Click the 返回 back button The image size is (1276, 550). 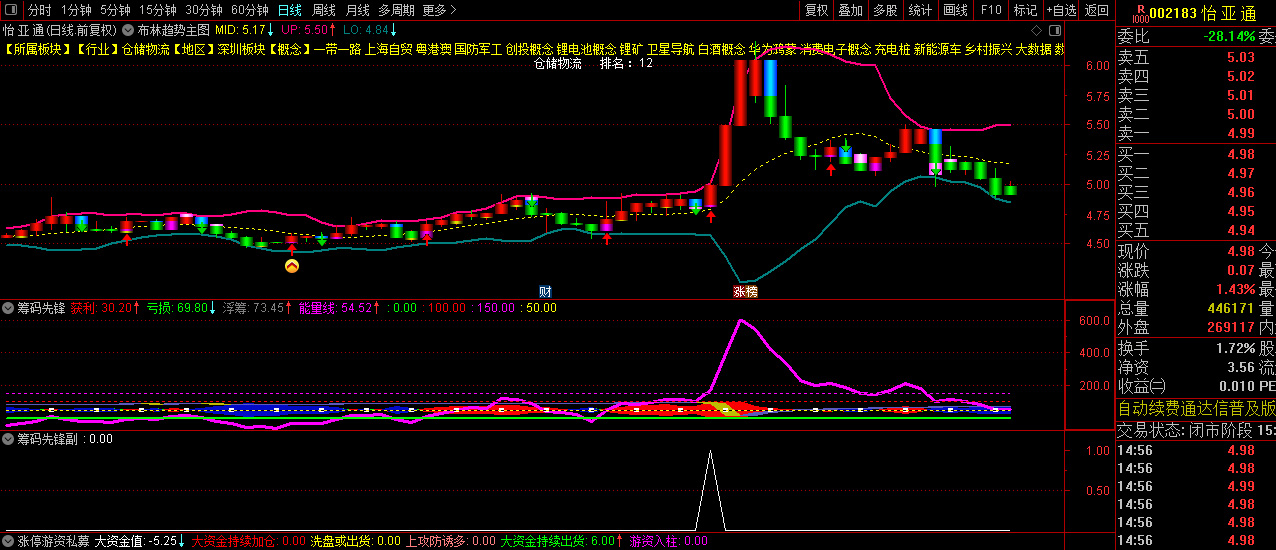point(1097,10)
